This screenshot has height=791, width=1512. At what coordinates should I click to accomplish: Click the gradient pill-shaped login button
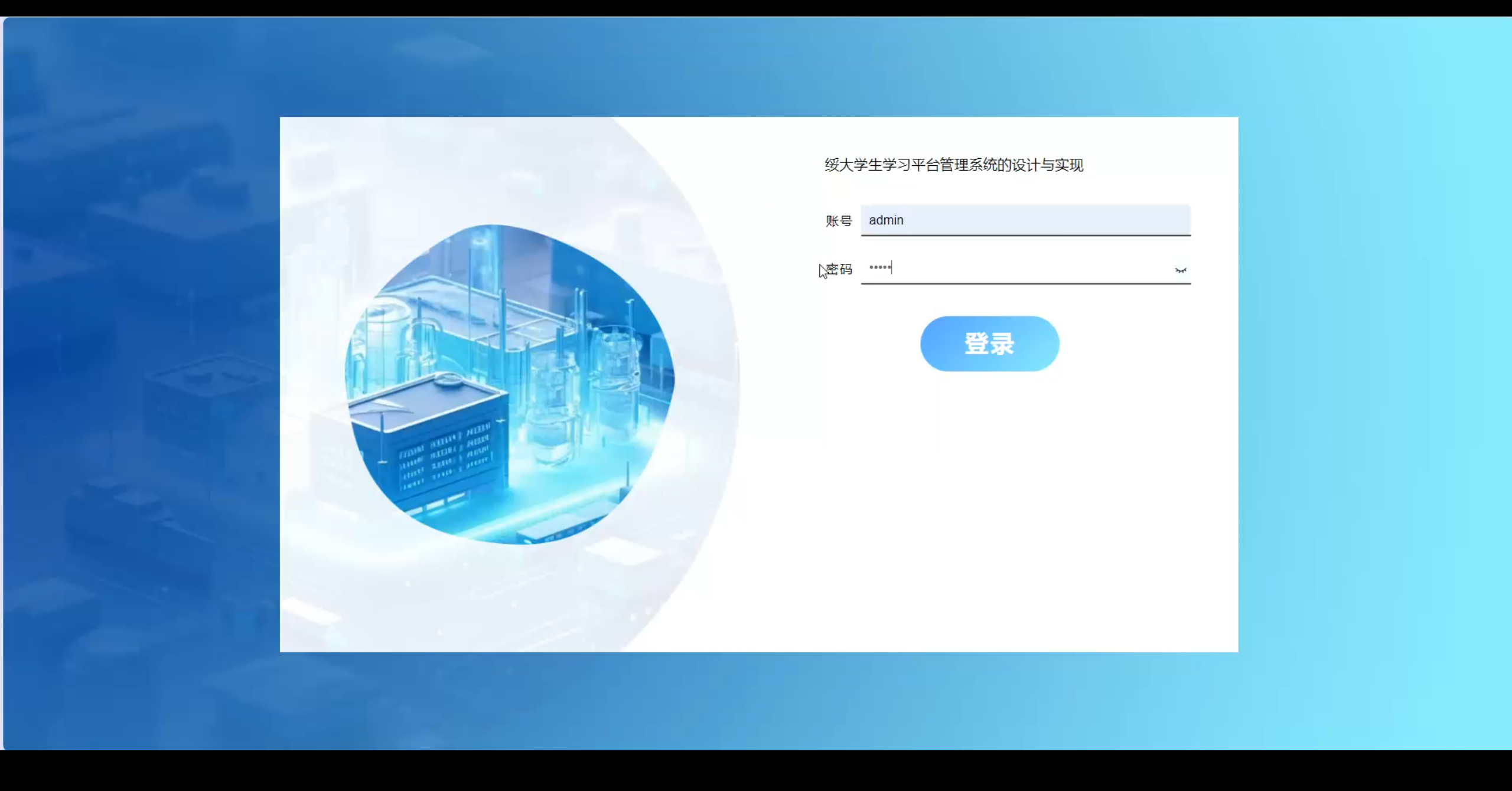tap(990, 344)
